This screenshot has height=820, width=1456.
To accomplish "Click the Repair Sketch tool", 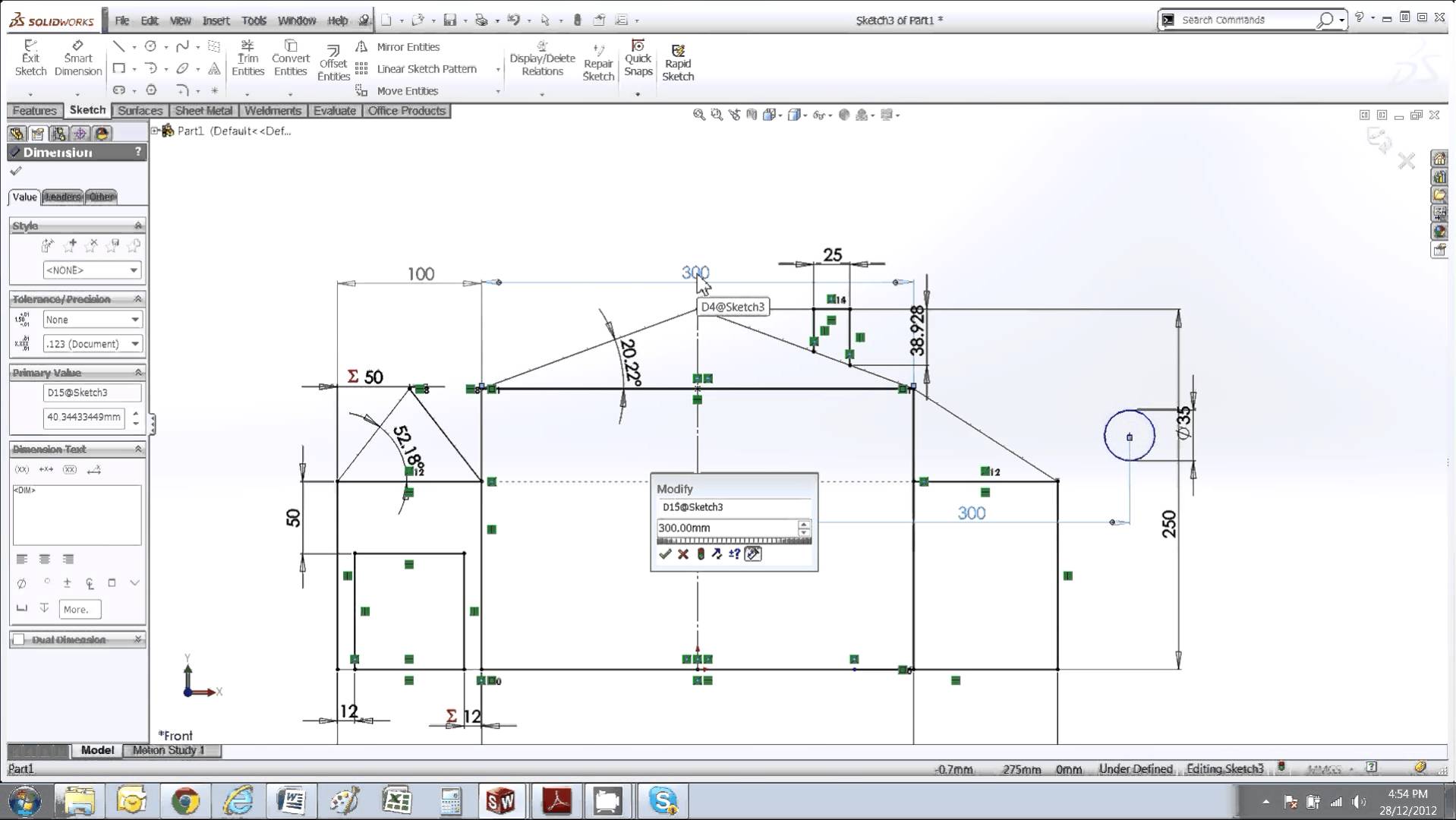I will (x=598, y=61).
